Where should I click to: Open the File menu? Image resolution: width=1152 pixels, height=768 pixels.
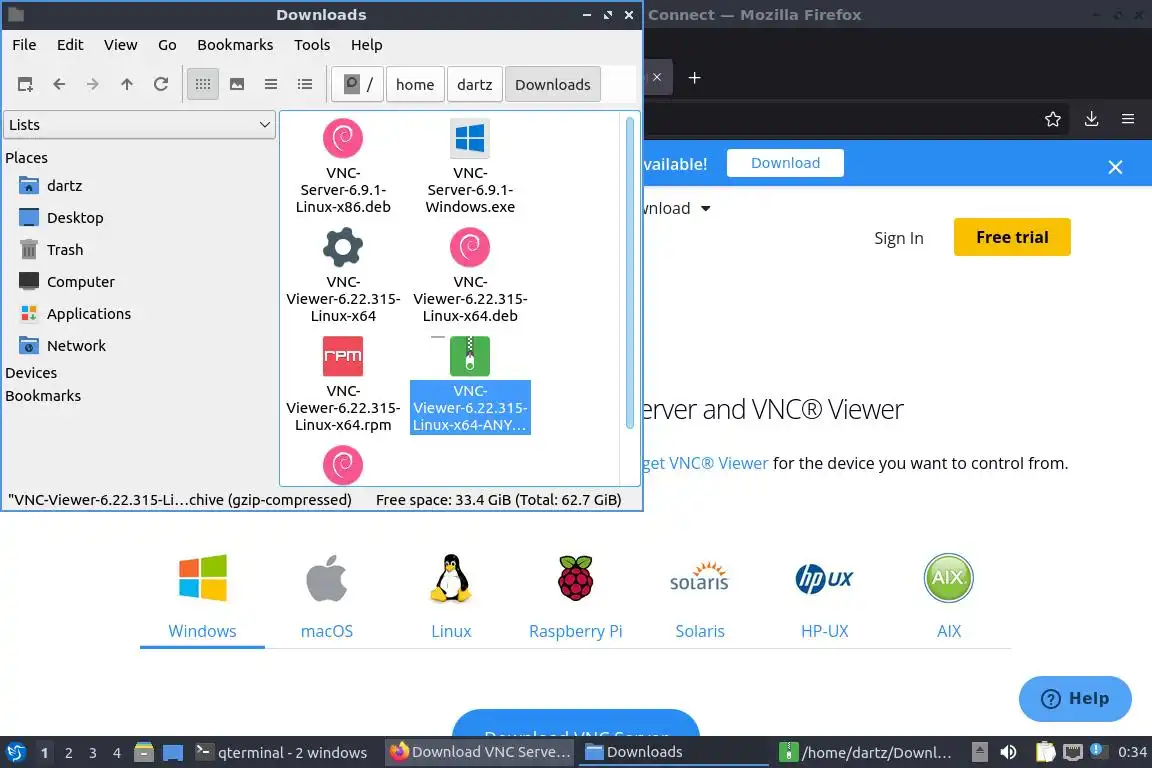(24, 45)
